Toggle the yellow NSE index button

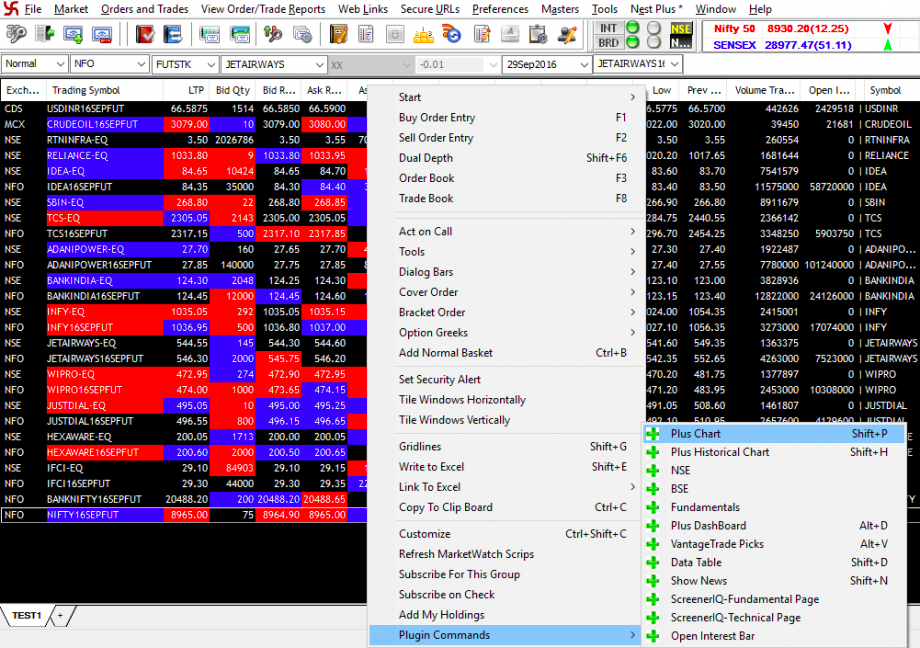coord(681,29)
